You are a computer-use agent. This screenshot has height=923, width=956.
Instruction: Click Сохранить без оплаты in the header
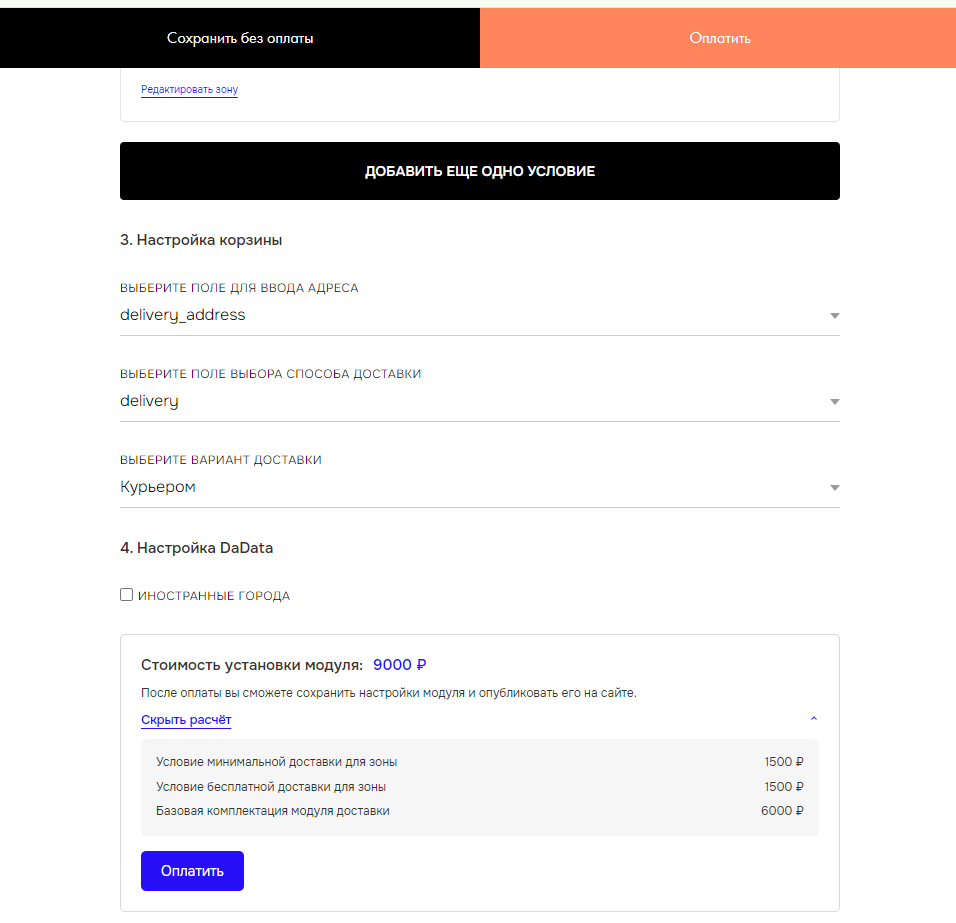pyautogui.click(x=240, y=38)
